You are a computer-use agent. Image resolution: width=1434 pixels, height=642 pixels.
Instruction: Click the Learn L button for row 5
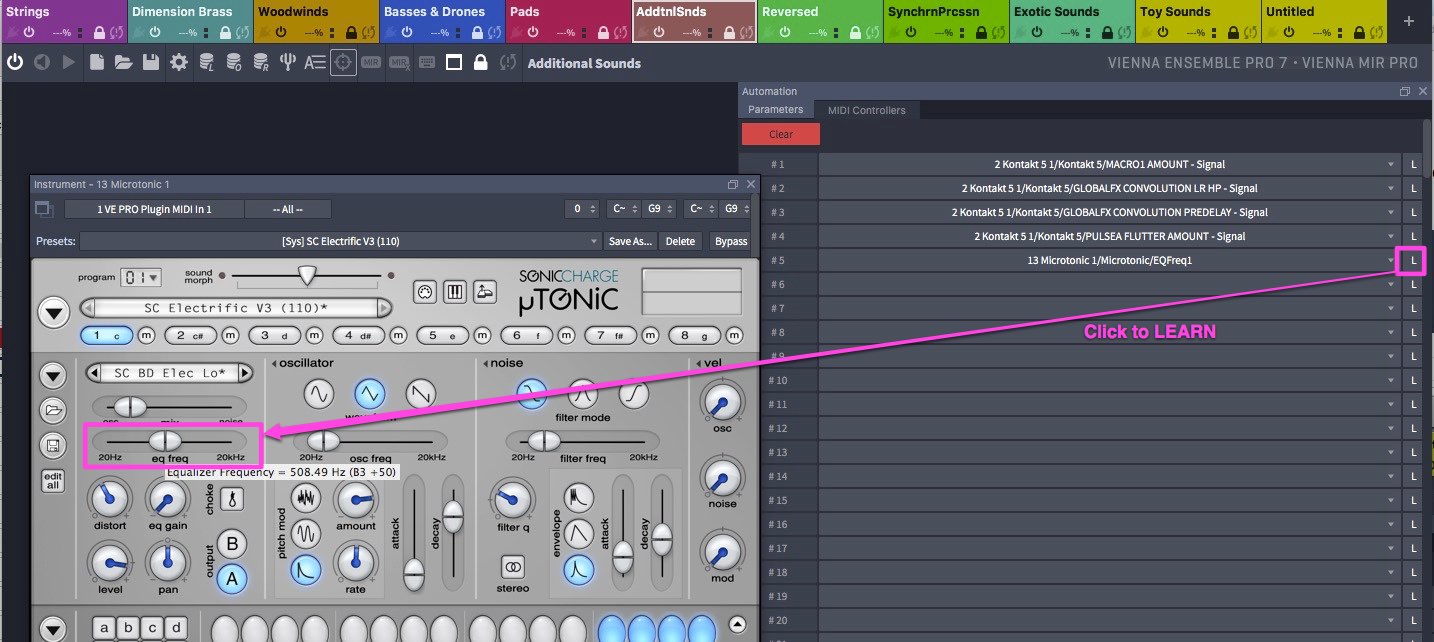tap(1414, 260)
